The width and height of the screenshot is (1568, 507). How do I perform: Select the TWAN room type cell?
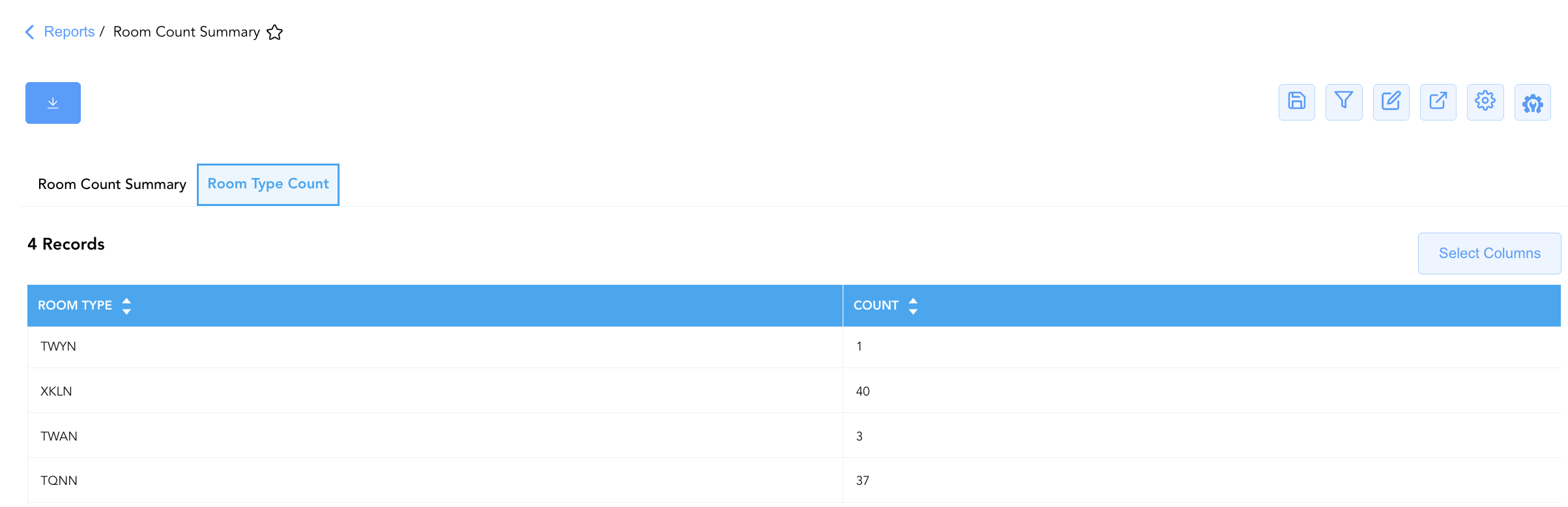coord(435,436)
